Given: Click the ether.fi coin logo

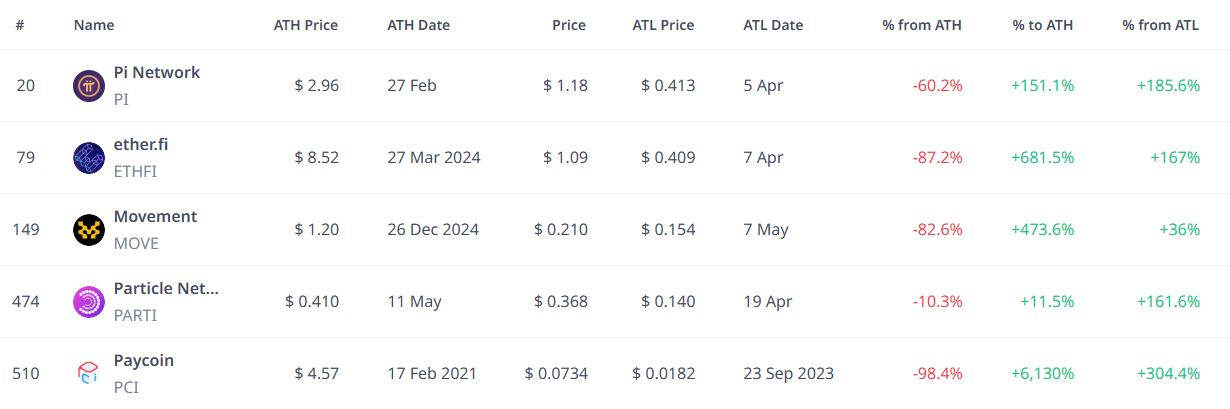Looking at the screenshot, I should pos(89,158).
